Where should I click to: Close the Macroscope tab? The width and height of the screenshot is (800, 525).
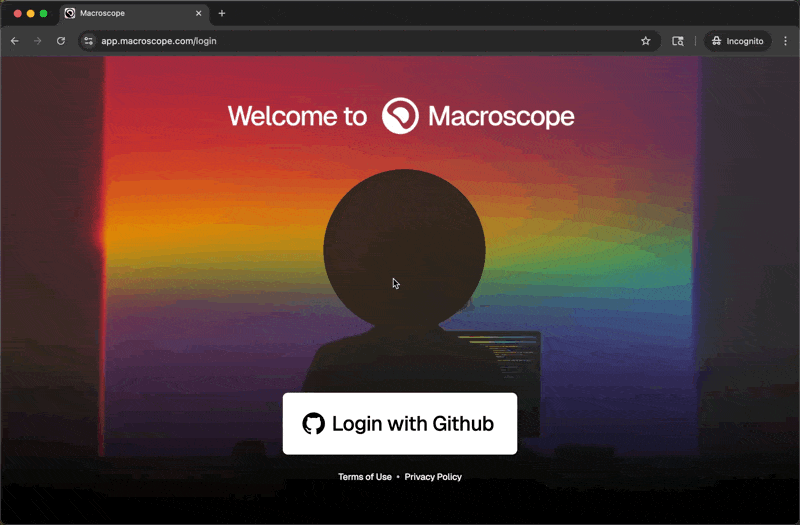pyautogui.click(x=198, y=13)
